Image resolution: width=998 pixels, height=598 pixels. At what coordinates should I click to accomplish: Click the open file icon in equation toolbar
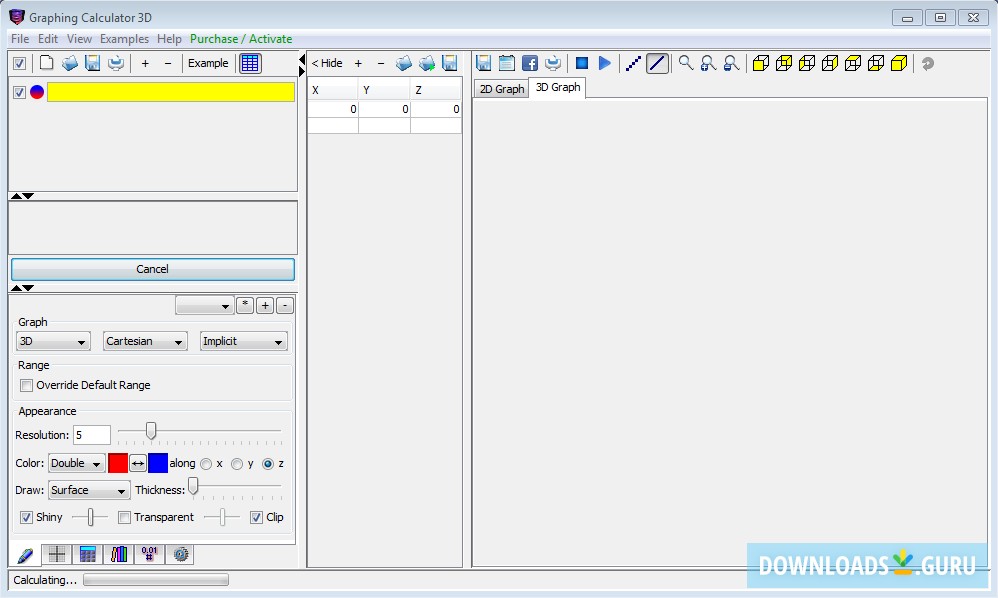tap(69, 62)
